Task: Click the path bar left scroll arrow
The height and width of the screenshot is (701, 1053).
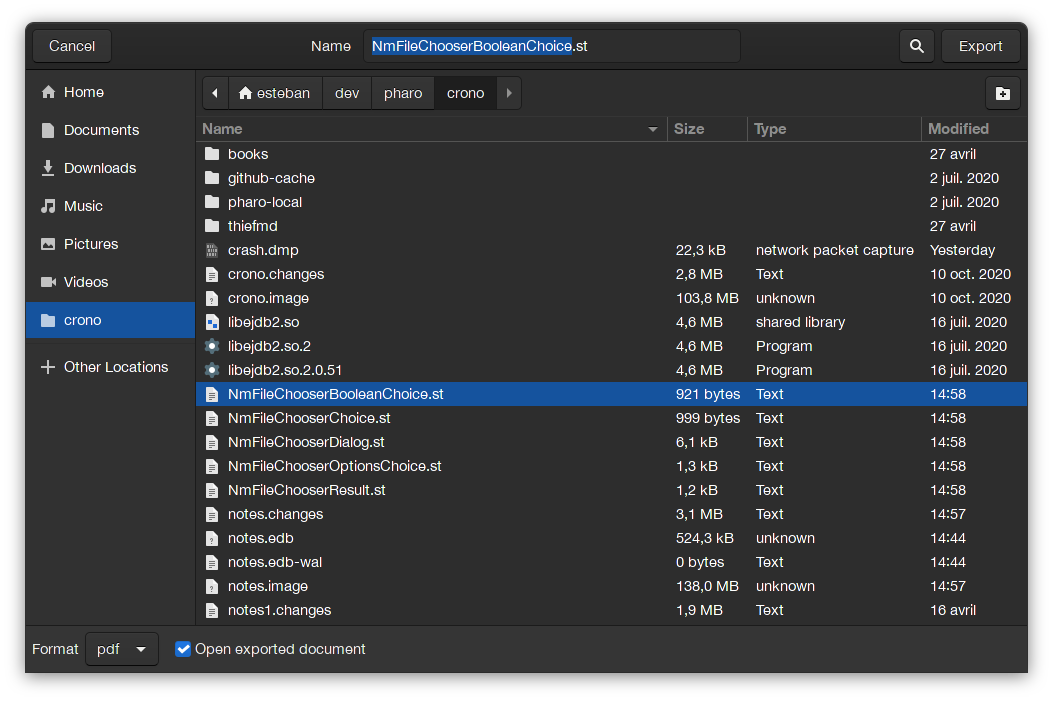Action: click(215, 93)
